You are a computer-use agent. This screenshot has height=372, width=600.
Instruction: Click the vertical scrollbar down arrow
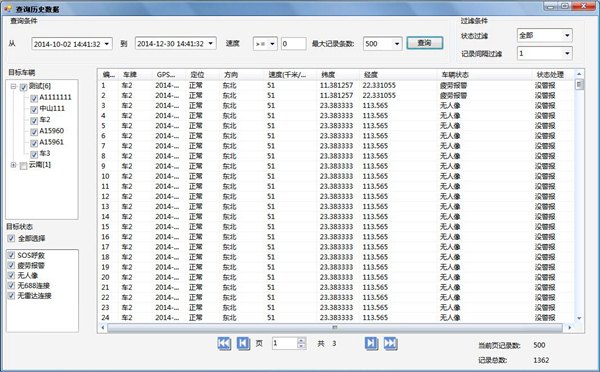pyautogui.click(x=579, y=318)
